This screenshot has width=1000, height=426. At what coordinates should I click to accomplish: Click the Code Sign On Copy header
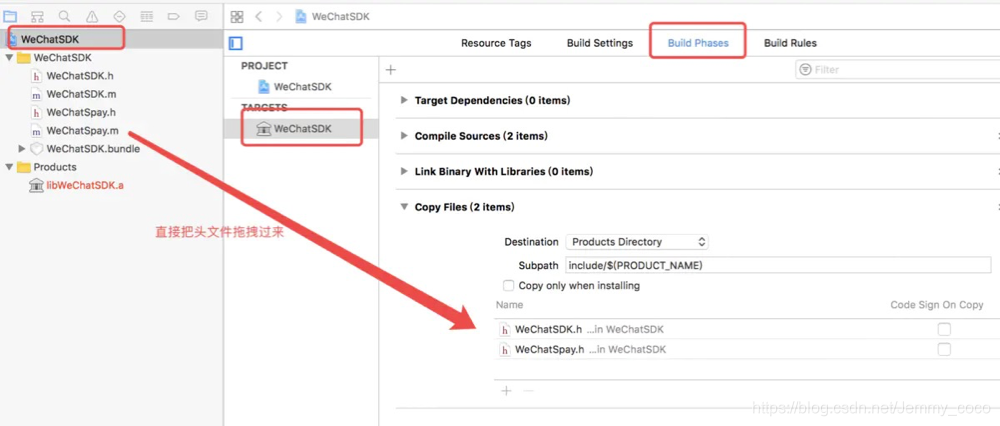coord(937,305)
